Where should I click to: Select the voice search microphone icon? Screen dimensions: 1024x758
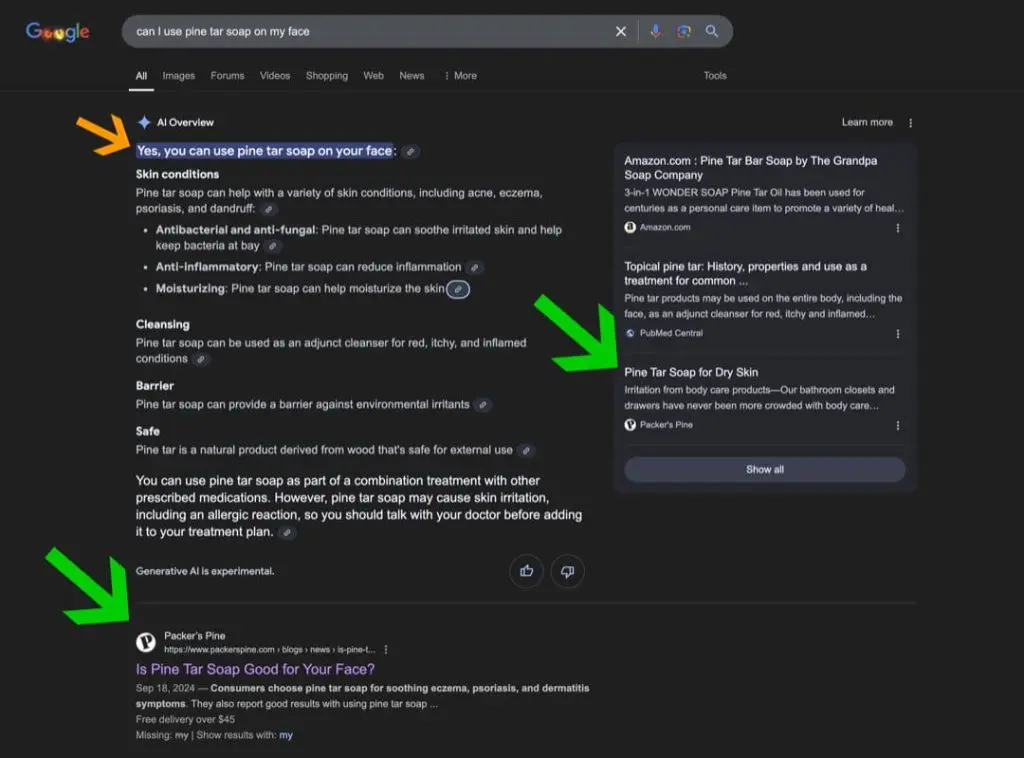[655, 31]
